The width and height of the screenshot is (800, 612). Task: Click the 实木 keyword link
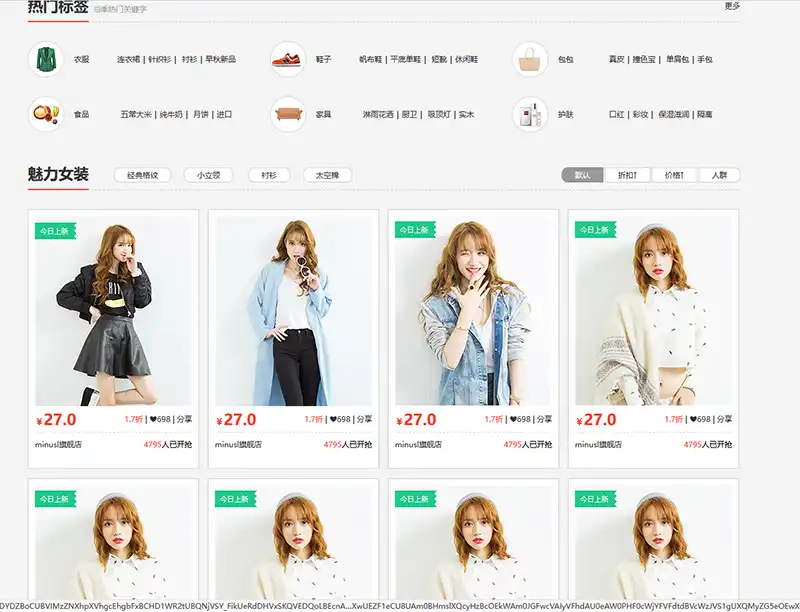pos(466,114)
